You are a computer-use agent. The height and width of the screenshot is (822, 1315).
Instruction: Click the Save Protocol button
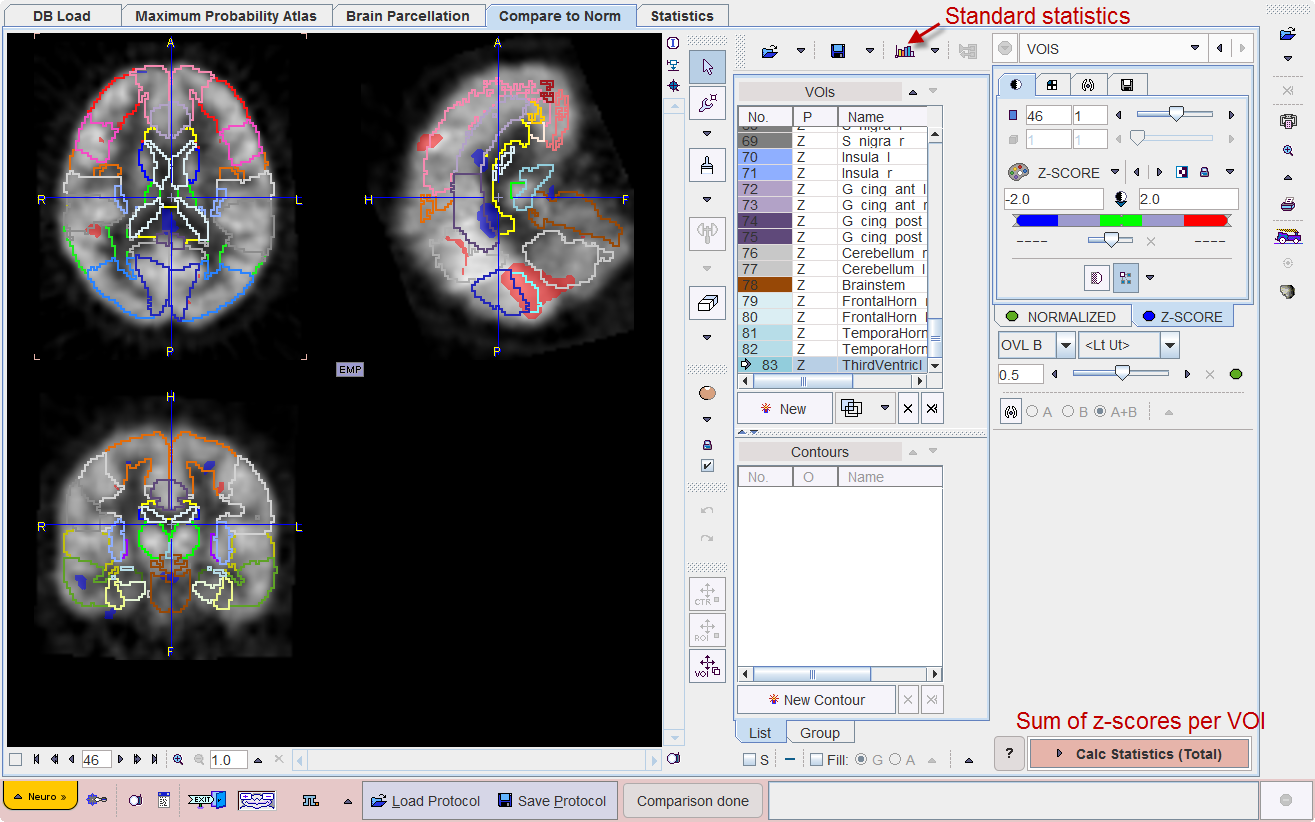coord(552,801)
